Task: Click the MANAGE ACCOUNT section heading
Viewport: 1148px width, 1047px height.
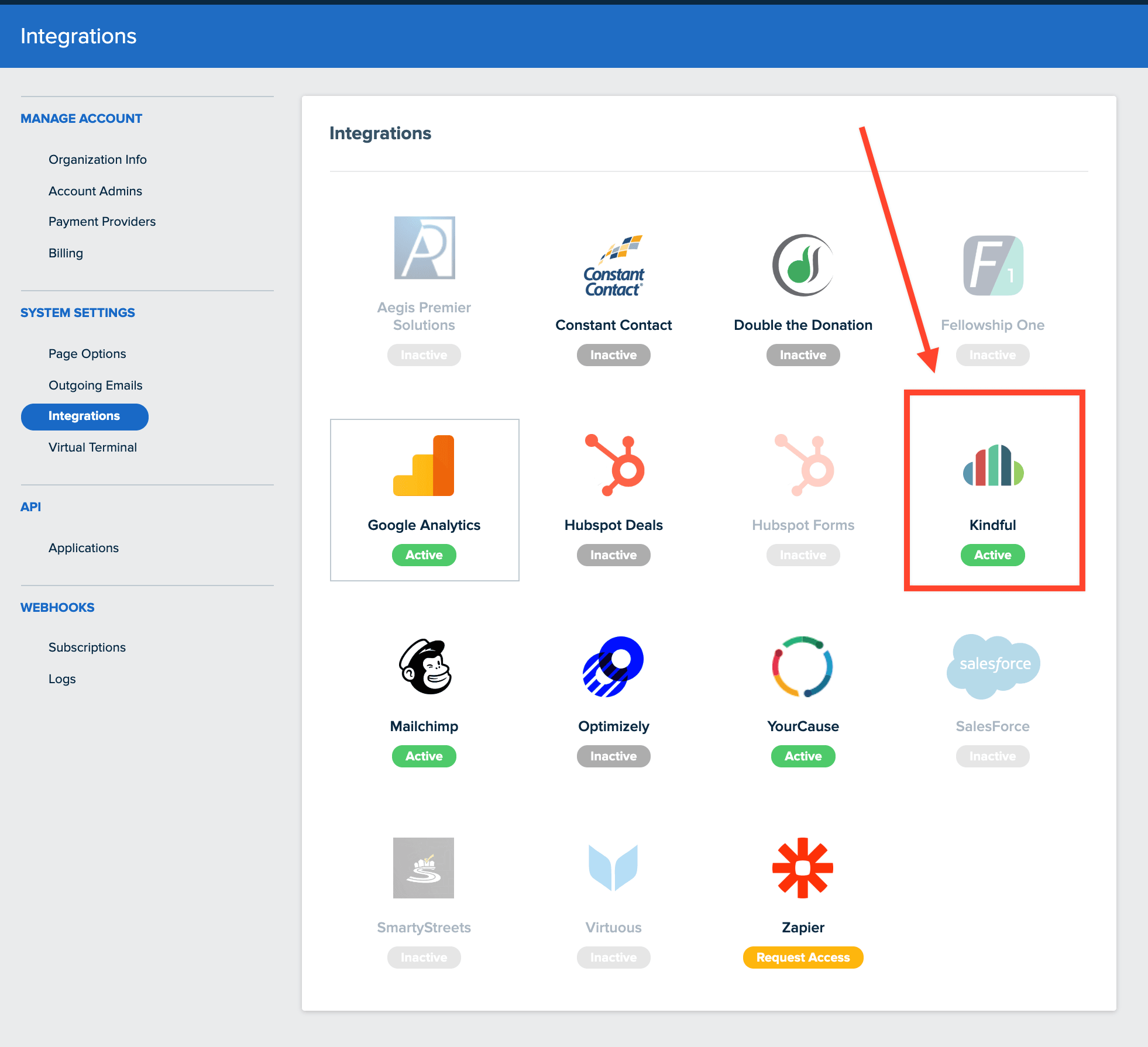Action: click(x=81, y=119)
